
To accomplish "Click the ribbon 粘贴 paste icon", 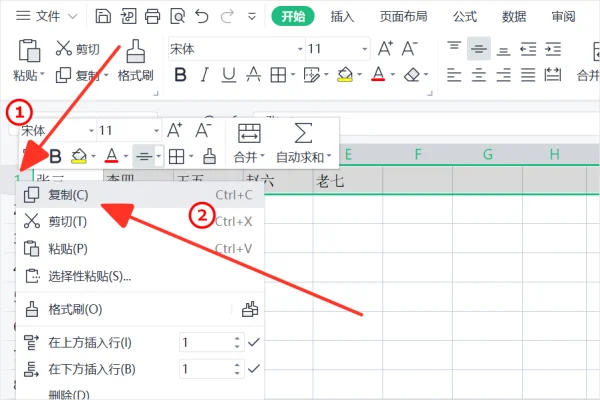I will point(29,50).
